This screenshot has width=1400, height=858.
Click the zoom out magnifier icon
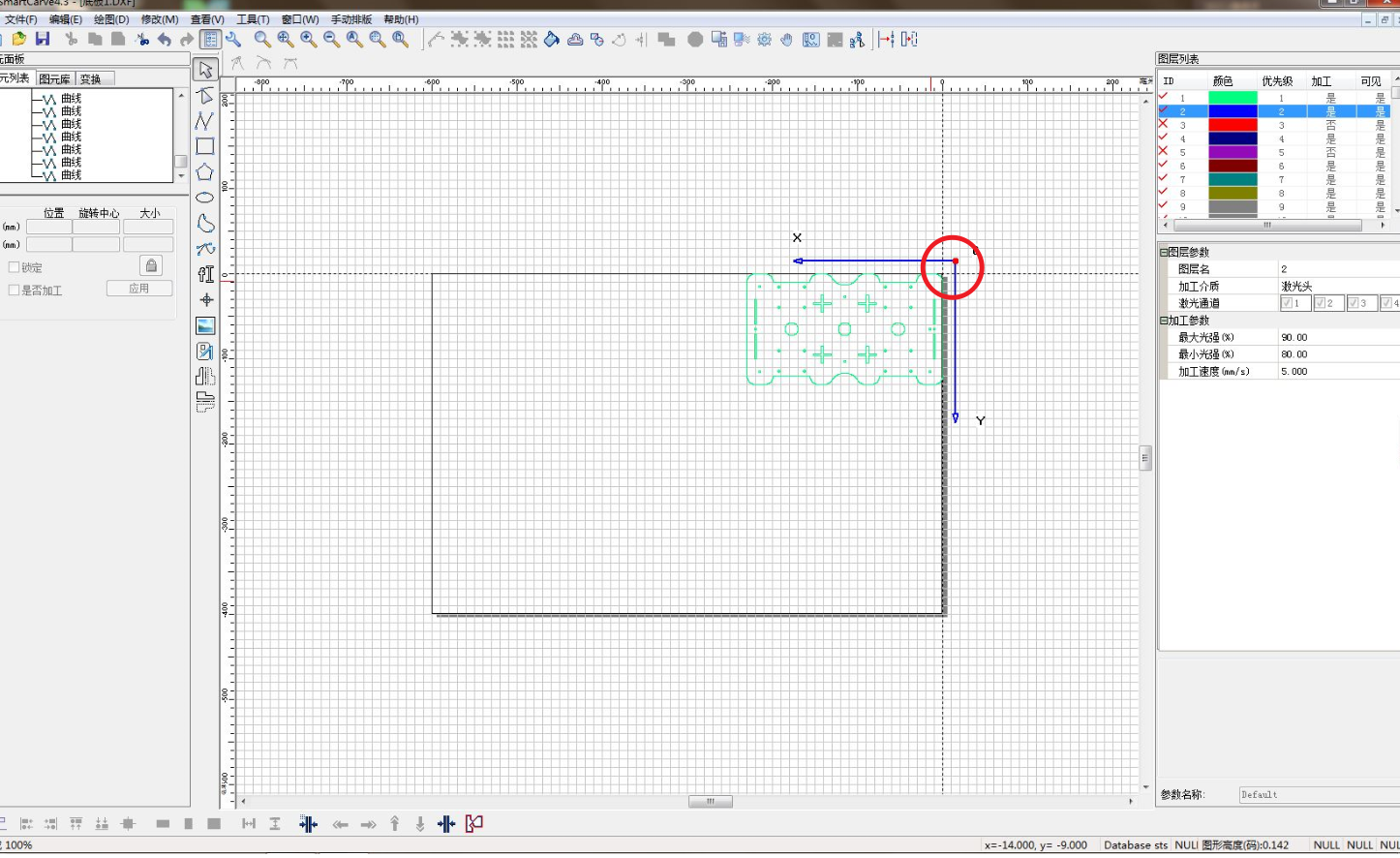click(x=331, y=39)
